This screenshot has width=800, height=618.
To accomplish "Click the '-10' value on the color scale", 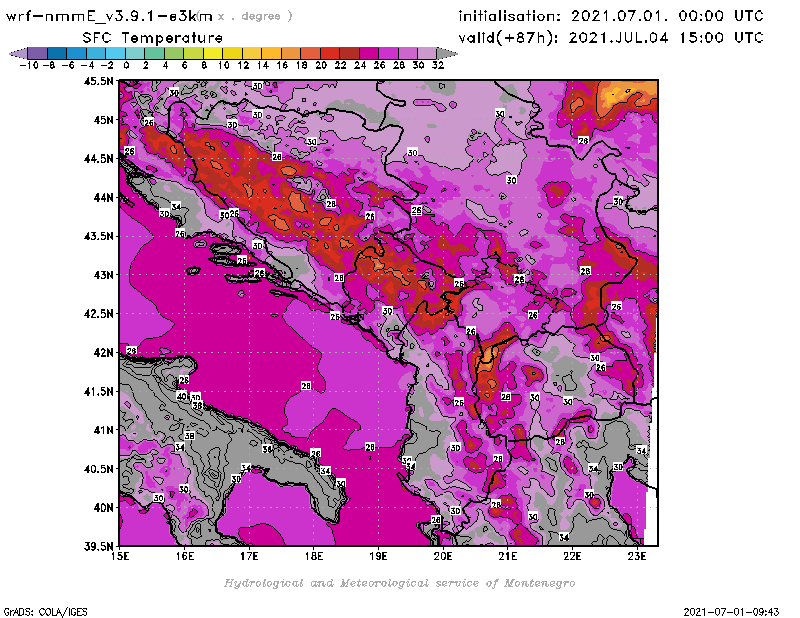I will tap(29, 65).
